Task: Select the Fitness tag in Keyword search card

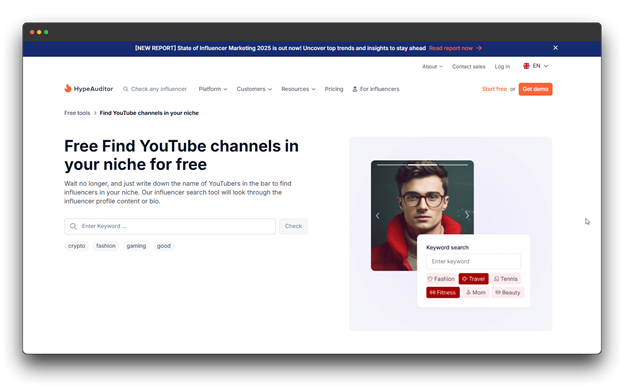Action: (443, 292)
